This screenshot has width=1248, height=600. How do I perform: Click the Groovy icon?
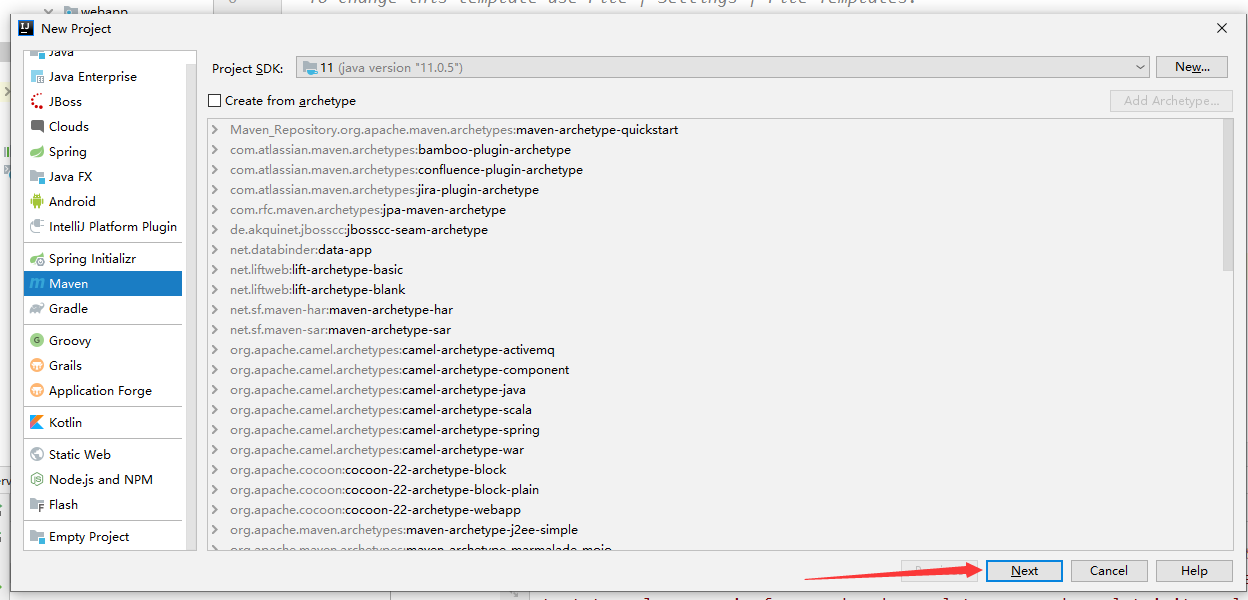[x=37, y=341]
